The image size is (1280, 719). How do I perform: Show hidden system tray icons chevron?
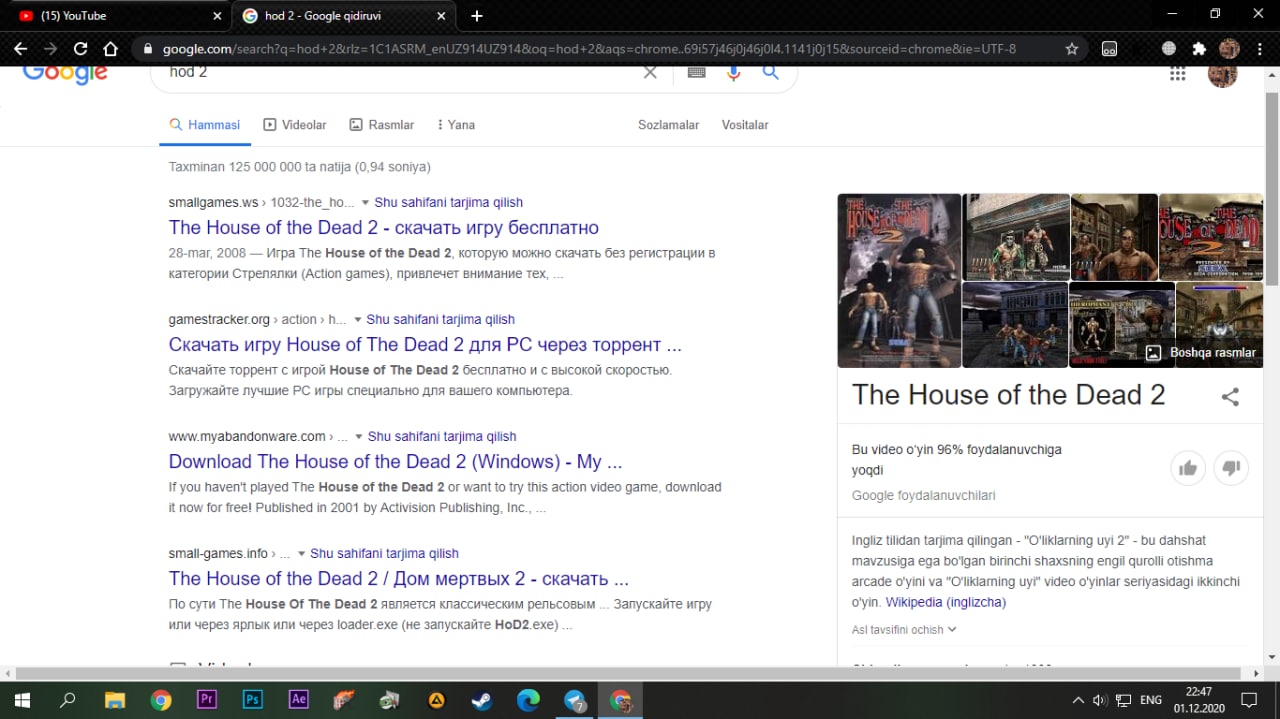[x=1077, y=700]
